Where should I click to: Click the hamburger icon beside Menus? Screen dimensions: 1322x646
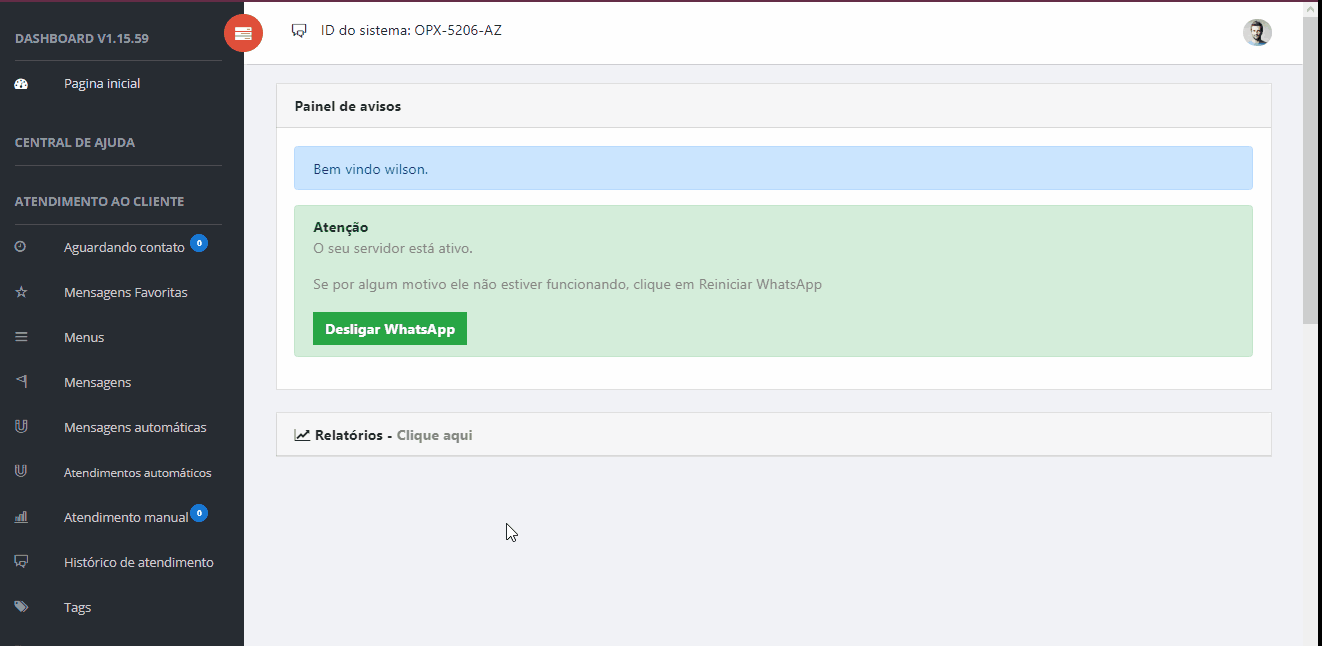[x=21, y=337]
